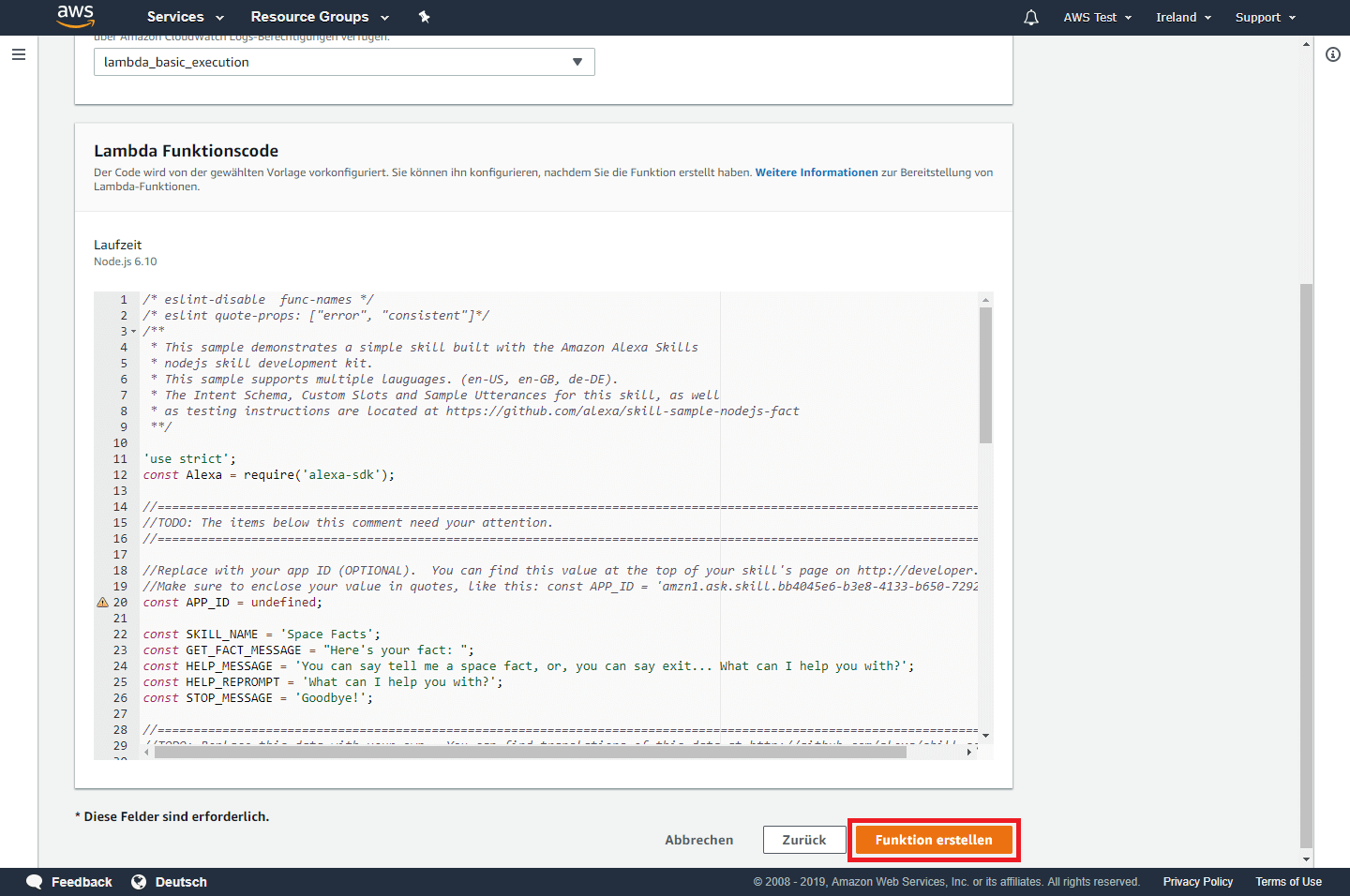Click the SKILL_NAME 'Space Facts' line
1350x896 pixels.
(262, 635)
